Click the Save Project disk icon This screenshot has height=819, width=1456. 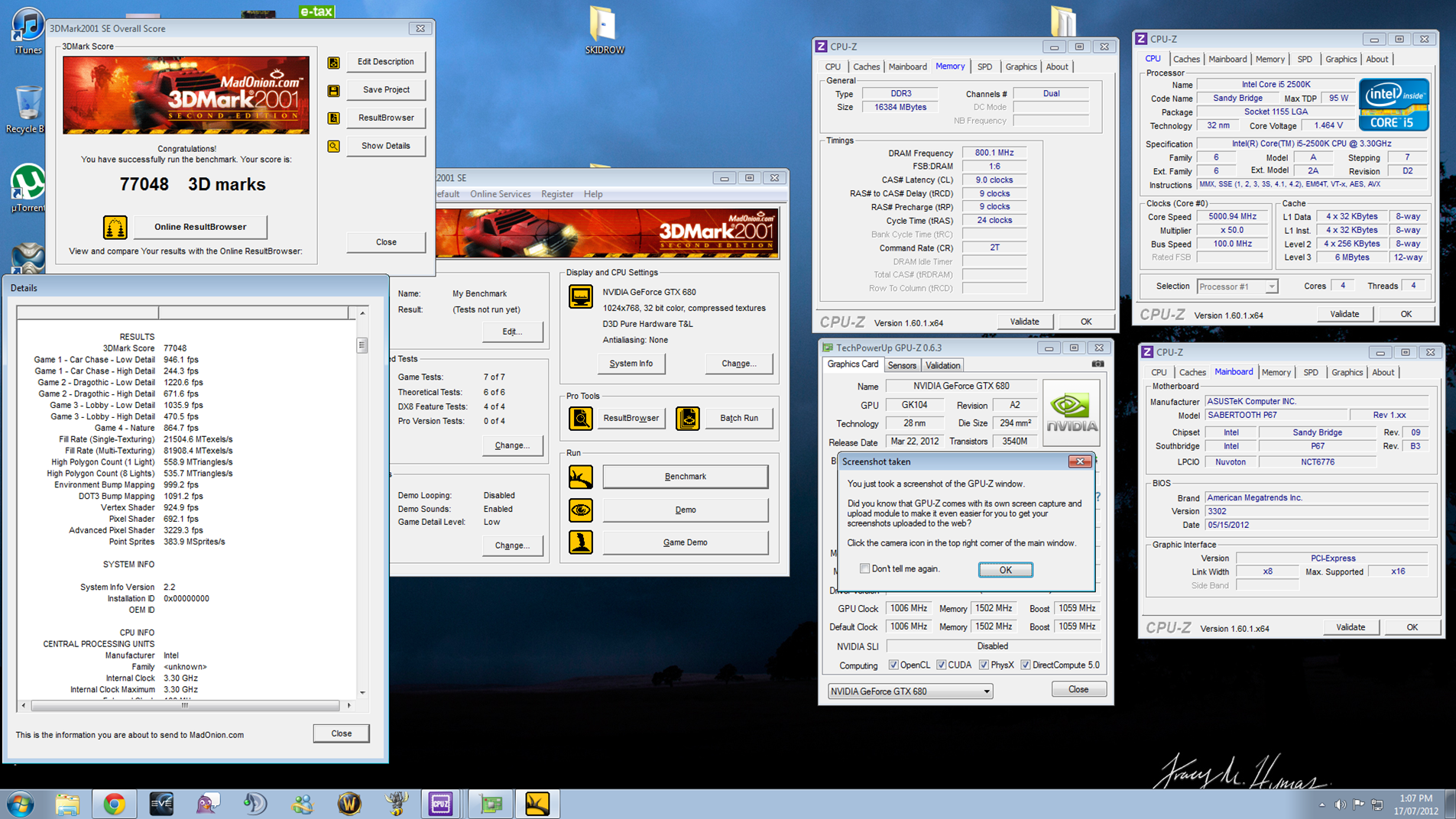pyautogui.click(x=334, y=91)
